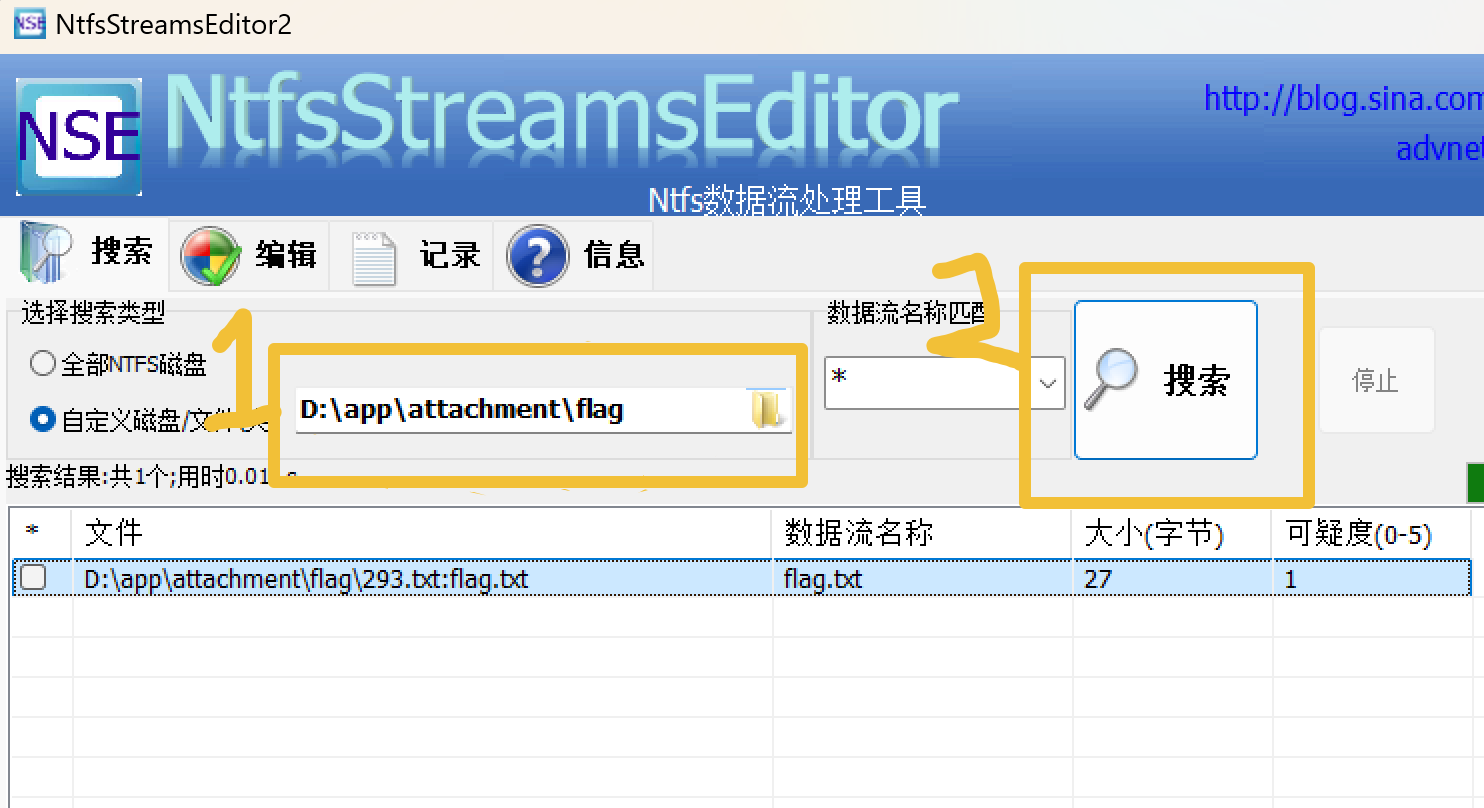
Task: Sort by the 大小(字节) column header
Action: pos(1172,535)
